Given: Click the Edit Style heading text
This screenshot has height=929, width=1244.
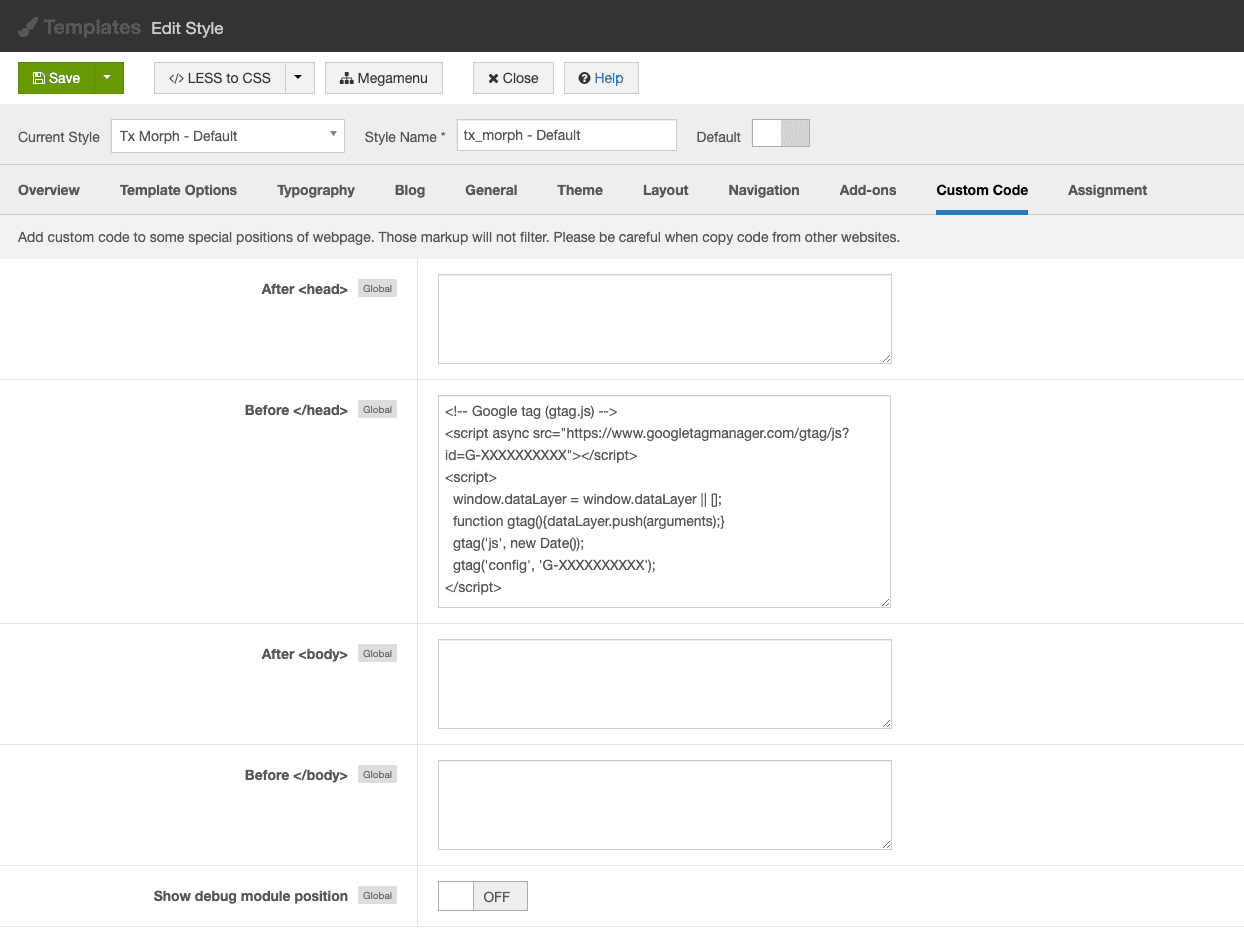Looking at the screenshot, I should [x=187, y=28].
